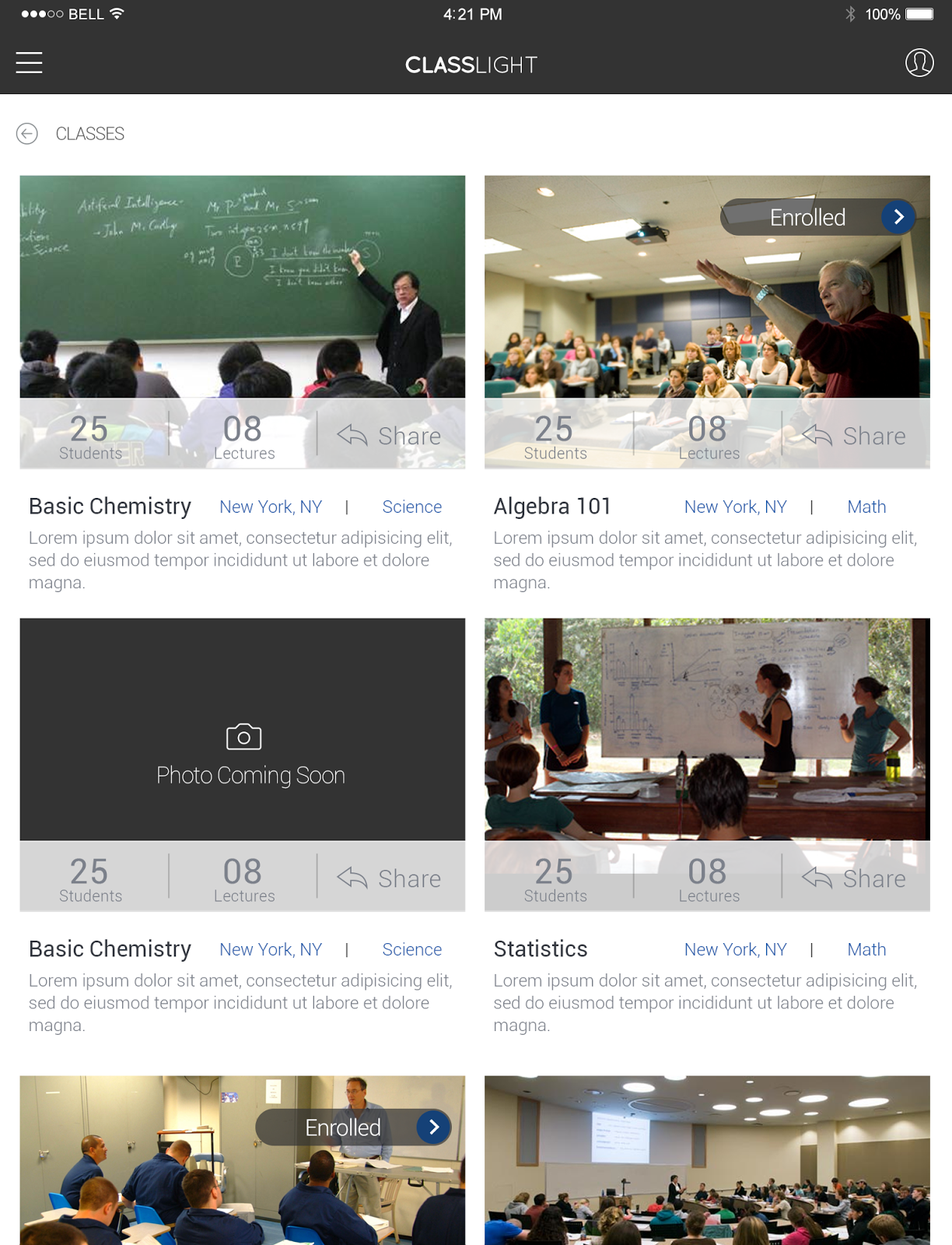Open the bottom-right lecture hall photo

[707, 1160]
